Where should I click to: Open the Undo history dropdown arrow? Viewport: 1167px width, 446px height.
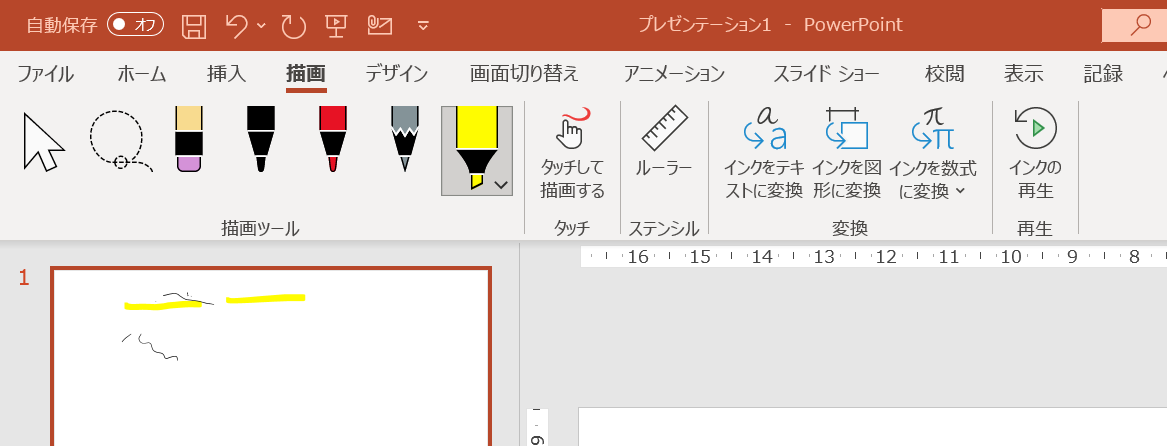click(x=261, y=25)
